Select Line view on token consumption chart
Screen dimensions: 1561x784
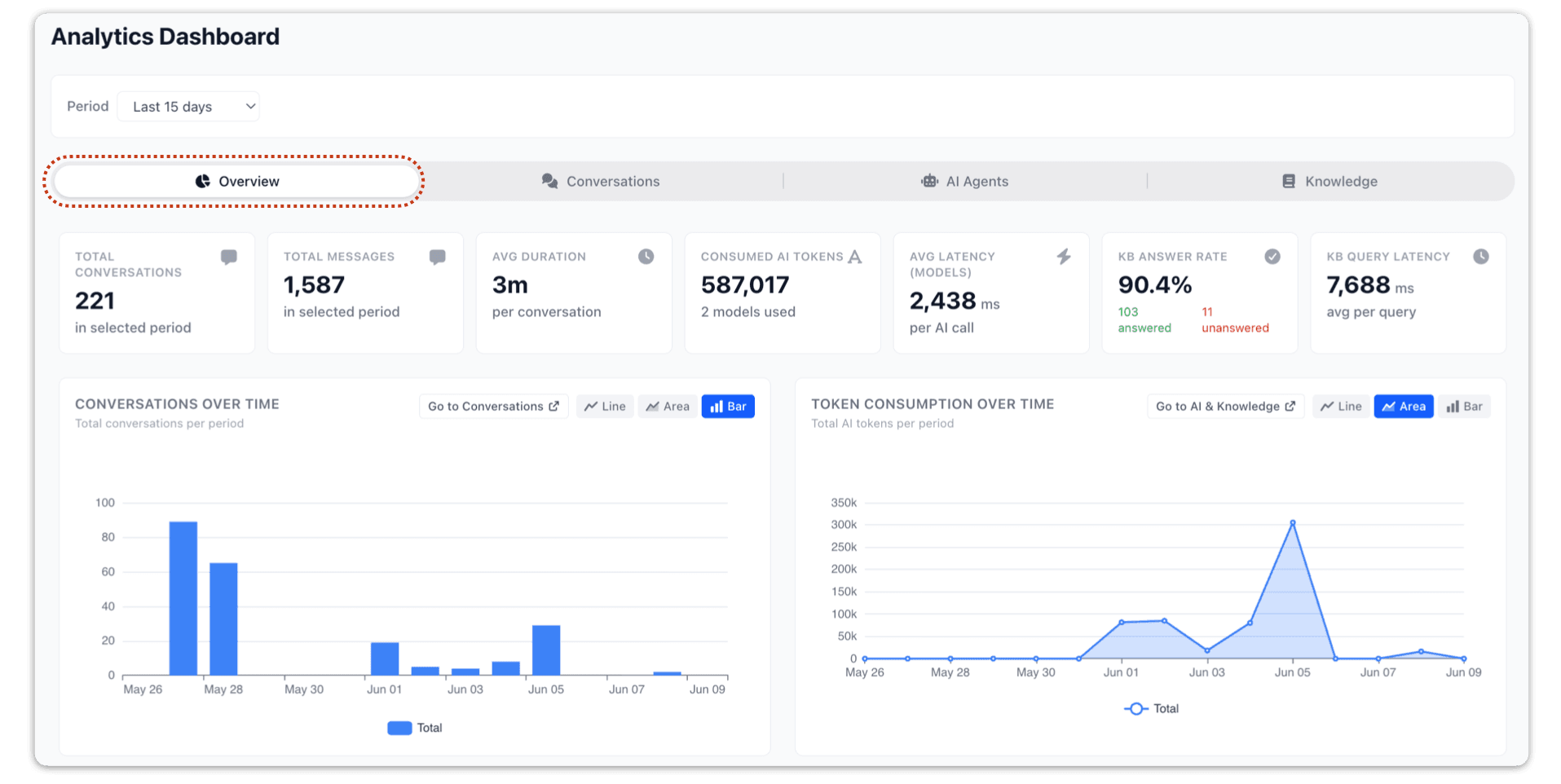1341,406
